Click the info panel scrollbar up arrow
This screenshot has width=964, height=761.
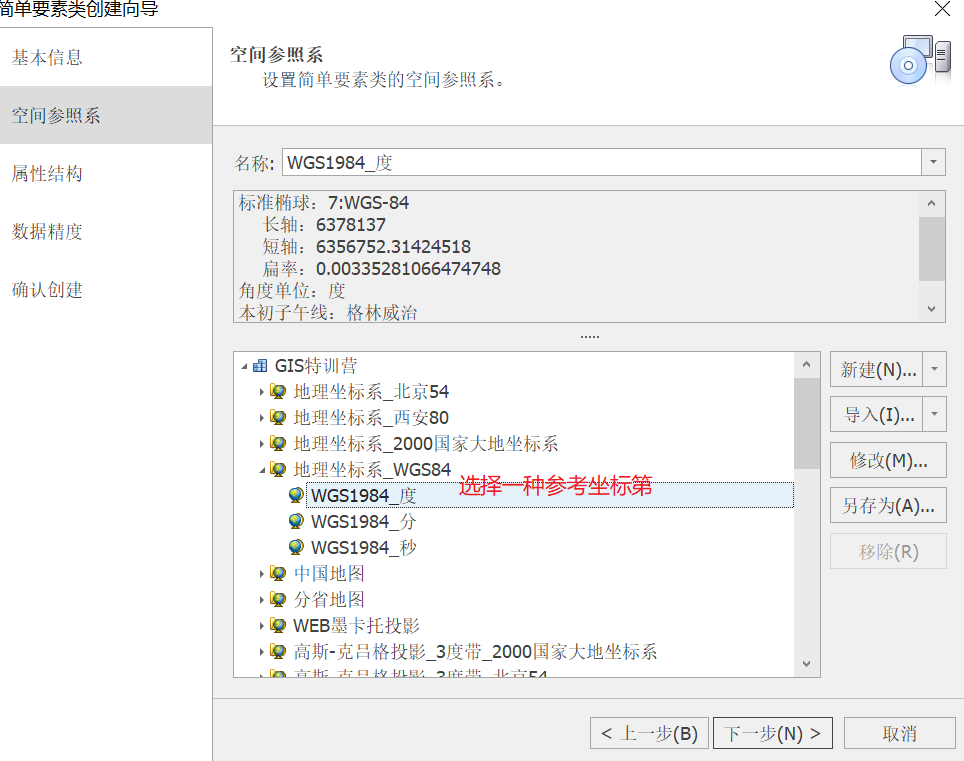[931, 203]
